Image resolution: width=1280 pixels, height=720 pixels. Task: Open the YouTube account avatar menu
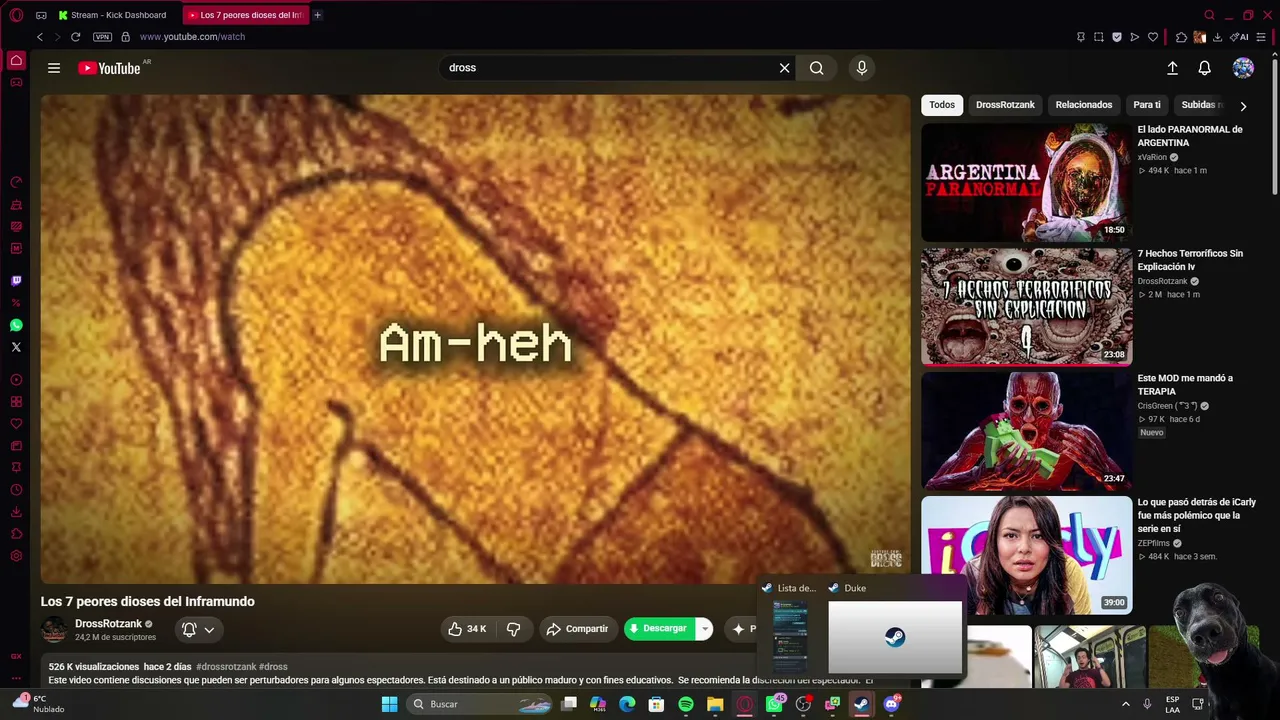tap(1243, 68)
